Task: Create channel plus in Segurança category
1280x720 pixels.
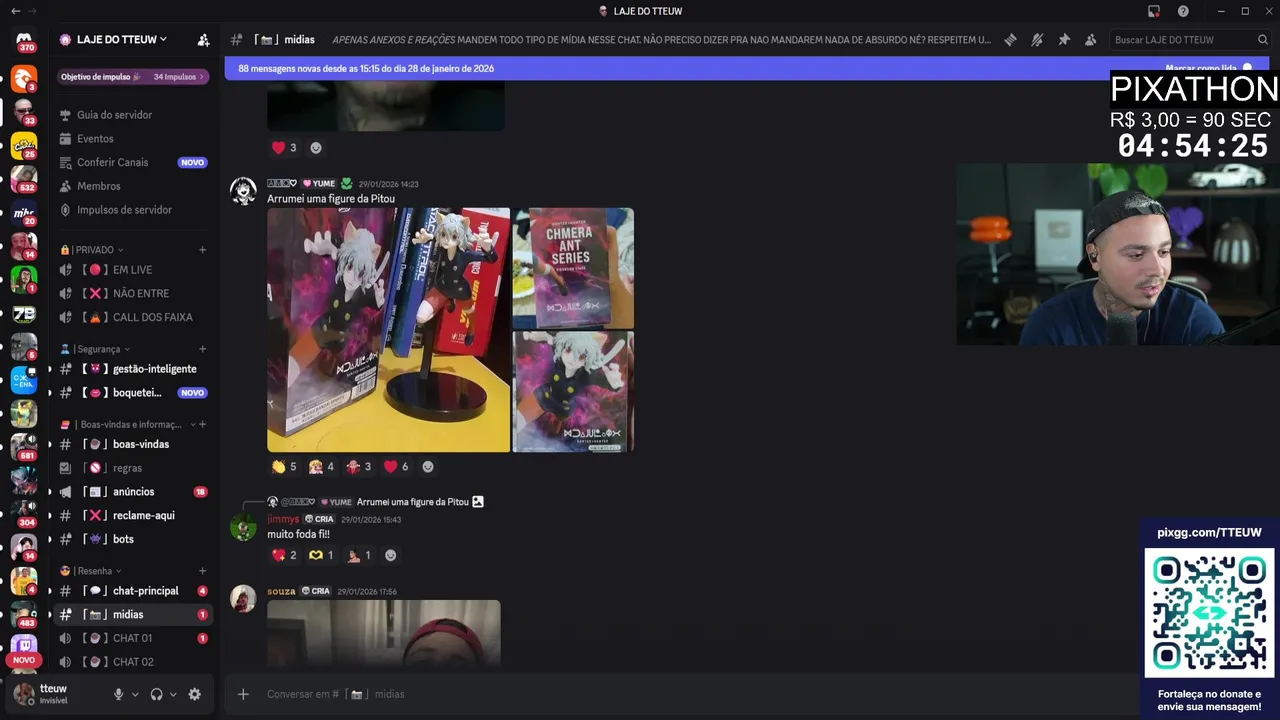Action: (x=203, y=349)
